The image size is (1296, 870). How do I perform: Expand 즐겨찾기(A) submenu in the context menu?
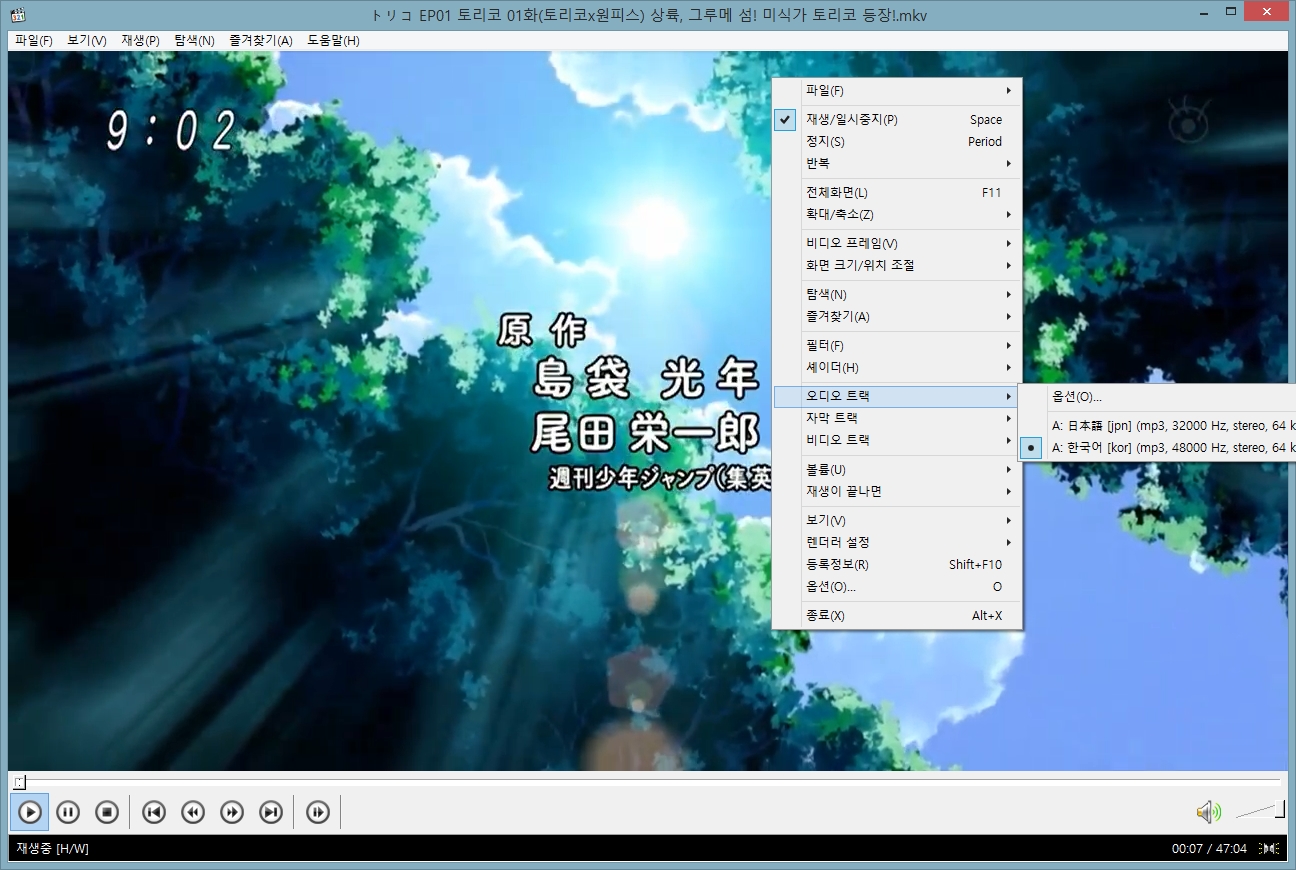pyautogui.click(x=897, y=316)
